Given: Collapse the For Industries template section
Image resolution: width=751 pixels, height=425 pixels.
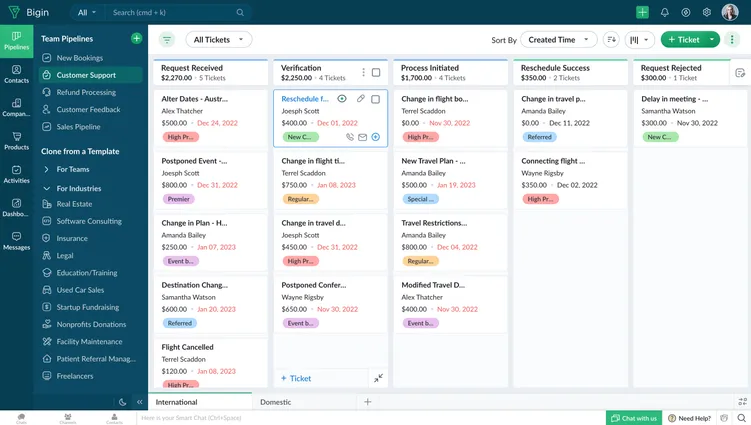Looking at the screenshot, I should (x=47, y=188).
